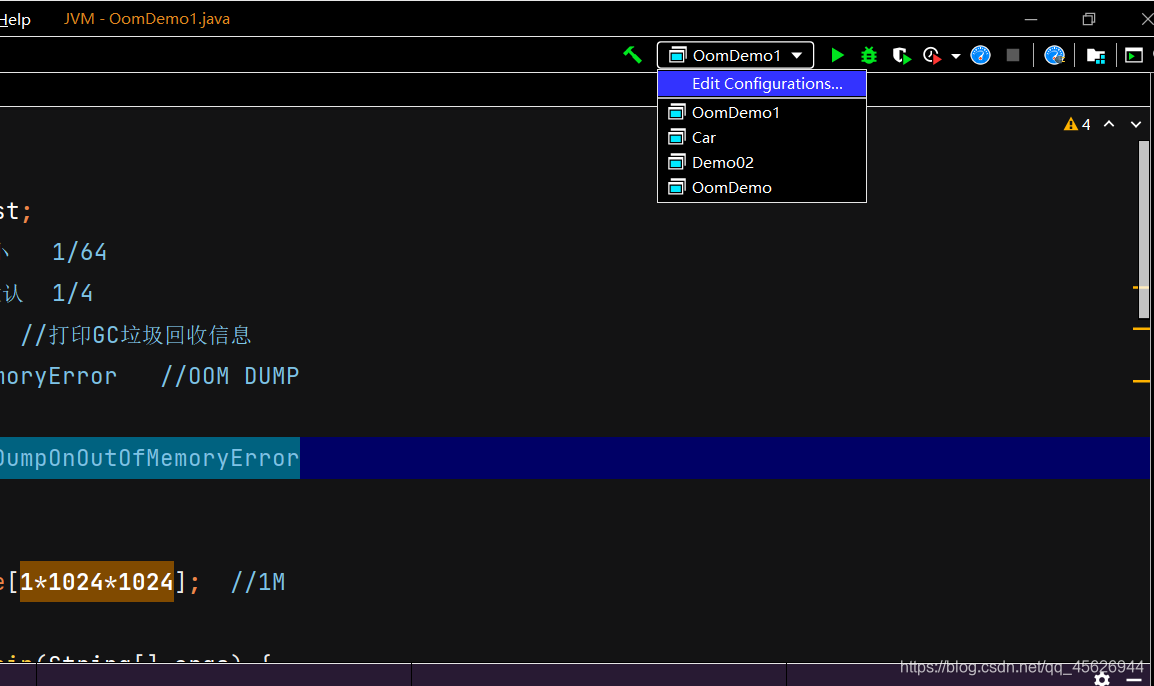This screenshot has width=1154, height=686.
Task: Select the Demo02 run configuration
Action: 762,163
